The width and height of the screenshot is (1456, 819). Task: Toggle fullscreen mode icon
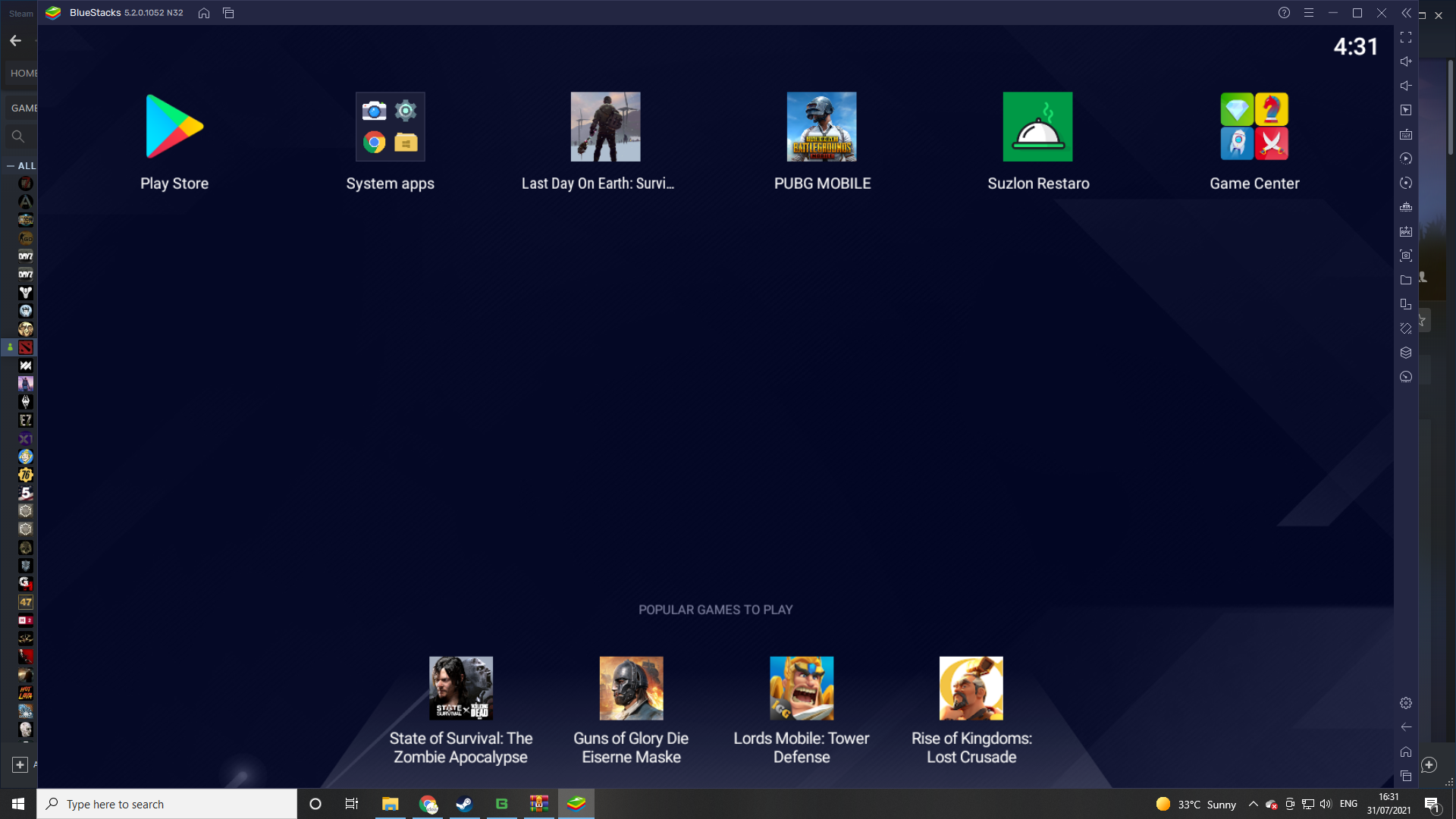click(1406, 37)
